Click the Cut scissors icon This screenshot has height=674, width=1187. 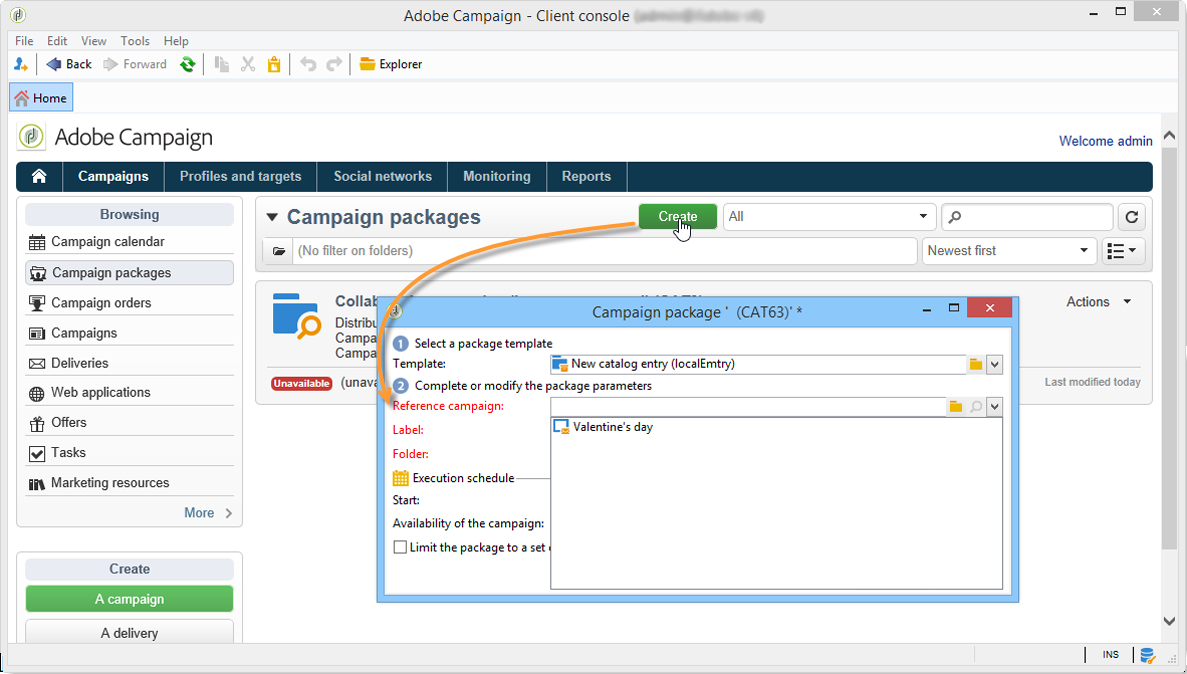(x=248, y=64)
